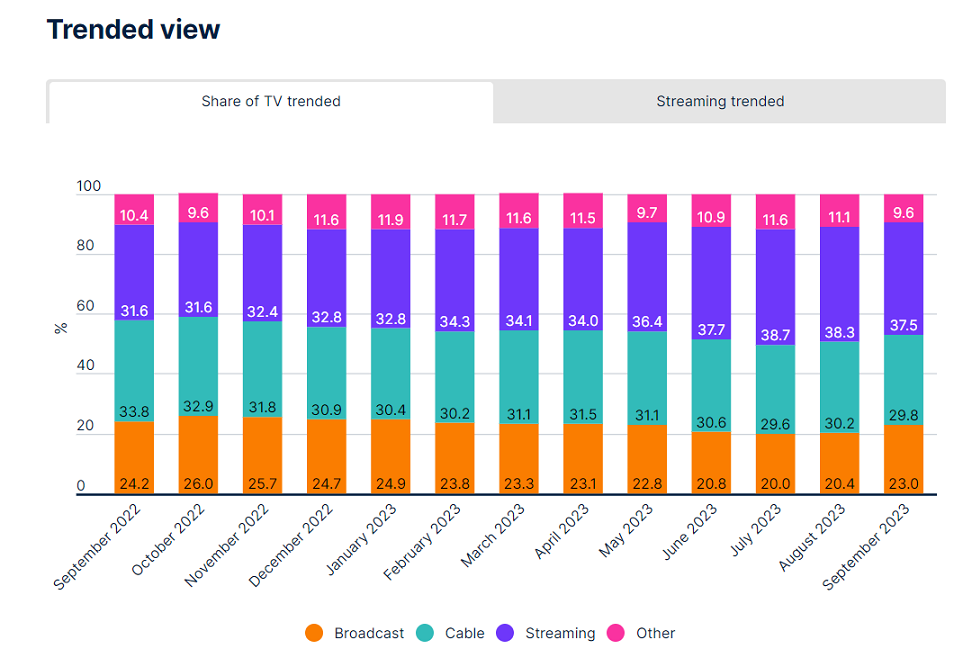The width and height of the screenshot is (972, 658).
Task: Toggle the Cable legend teal circle
Action: [x=425, y=633]
